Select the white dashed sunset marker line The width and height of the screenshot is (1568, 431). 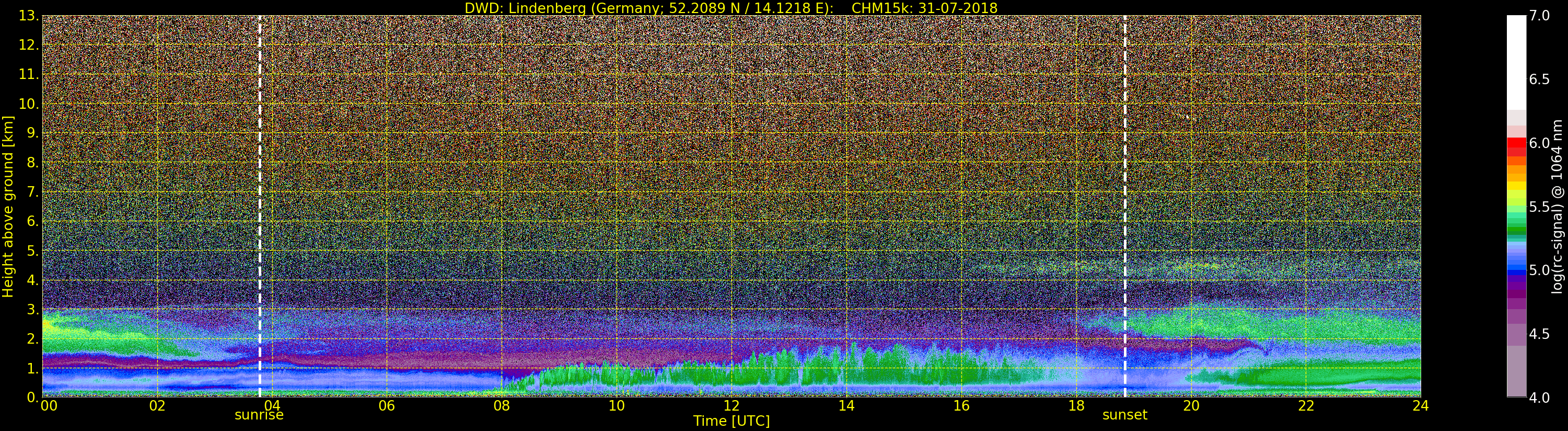coord(1125,206)
